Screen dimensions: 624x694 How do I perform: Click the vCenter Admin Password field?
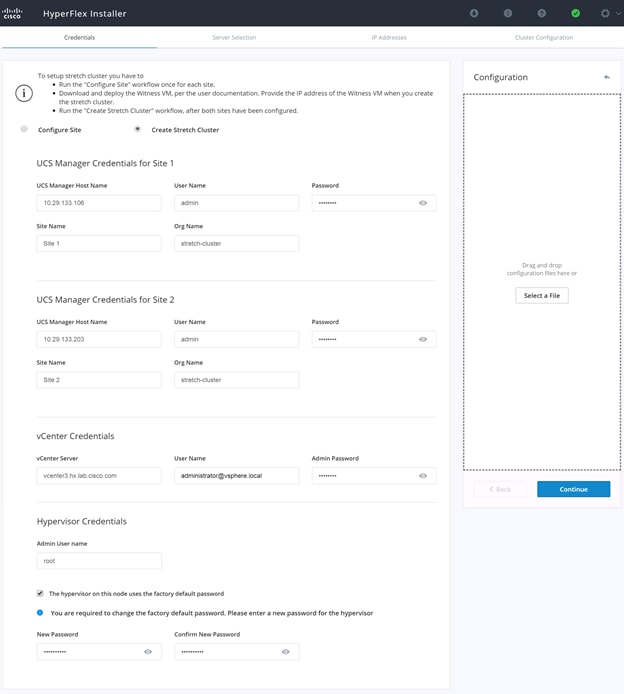click(374, 475)
